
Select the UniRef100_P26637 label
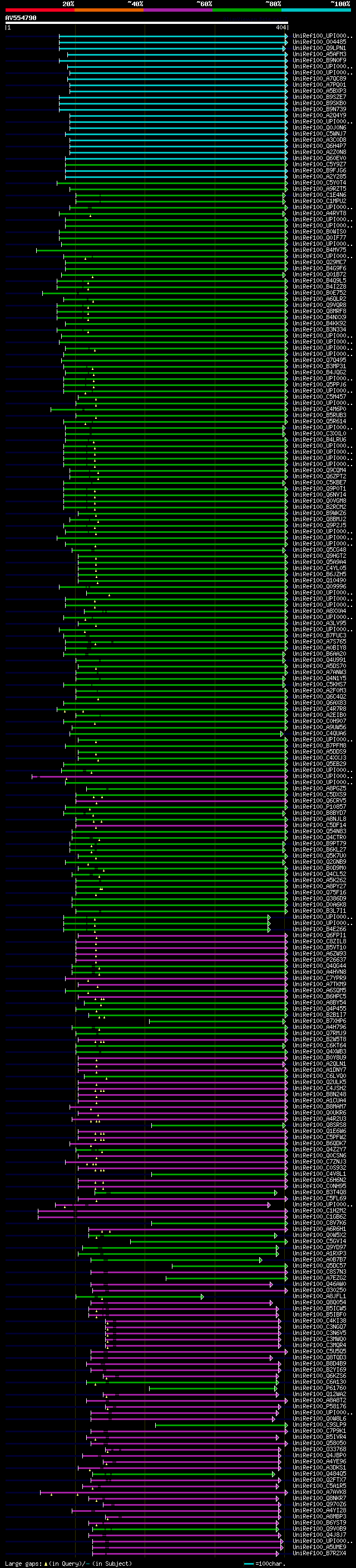coord(319,960)
